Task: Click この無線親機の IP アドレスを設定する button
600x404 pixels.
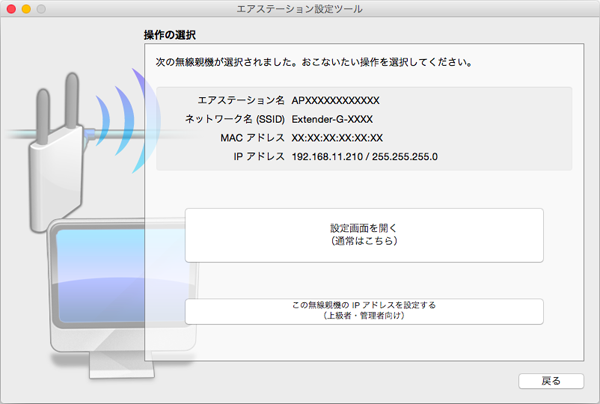Action: [364, 310]
